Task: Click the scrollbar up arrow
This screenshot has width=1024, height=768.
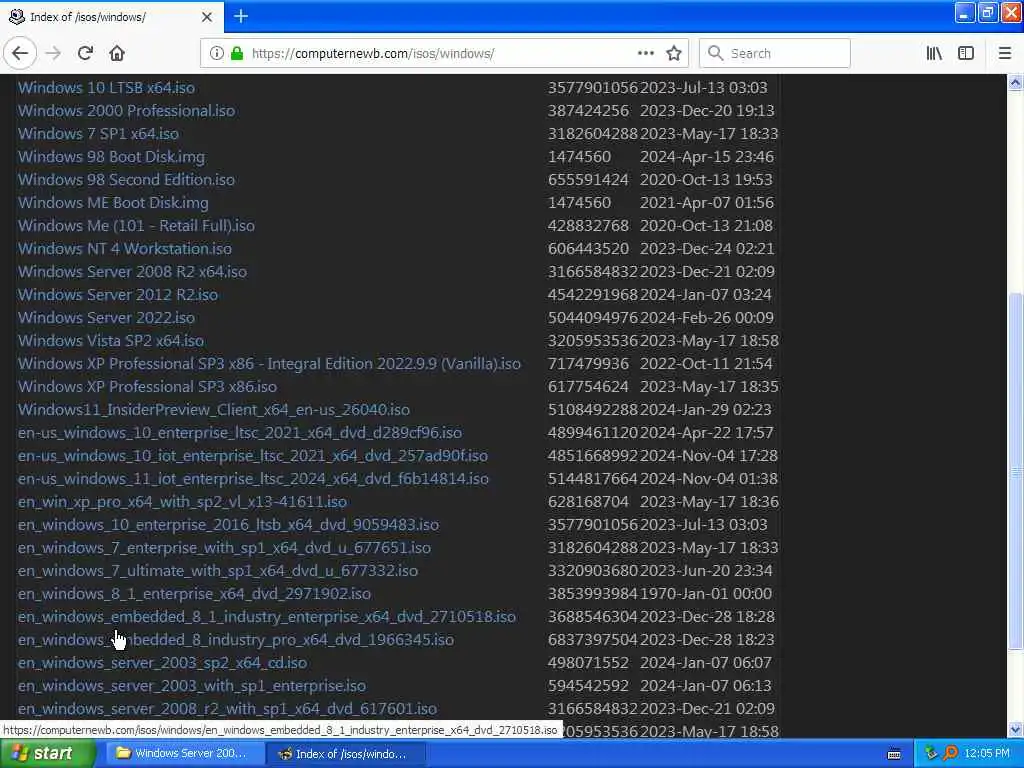Action: point(1015,82)
